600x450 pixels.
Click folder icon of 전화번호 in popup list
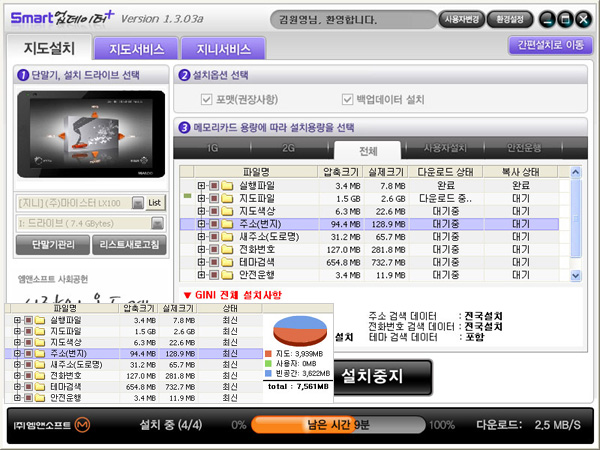tap(40, 376)
